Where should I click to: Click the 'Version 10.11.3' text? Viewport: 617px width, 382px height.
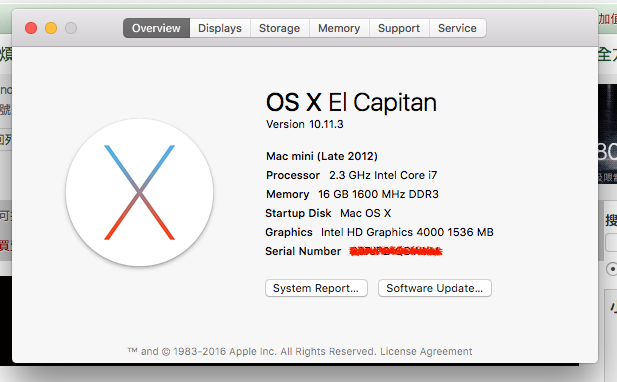pyautogui.click(x=305, y=124)
